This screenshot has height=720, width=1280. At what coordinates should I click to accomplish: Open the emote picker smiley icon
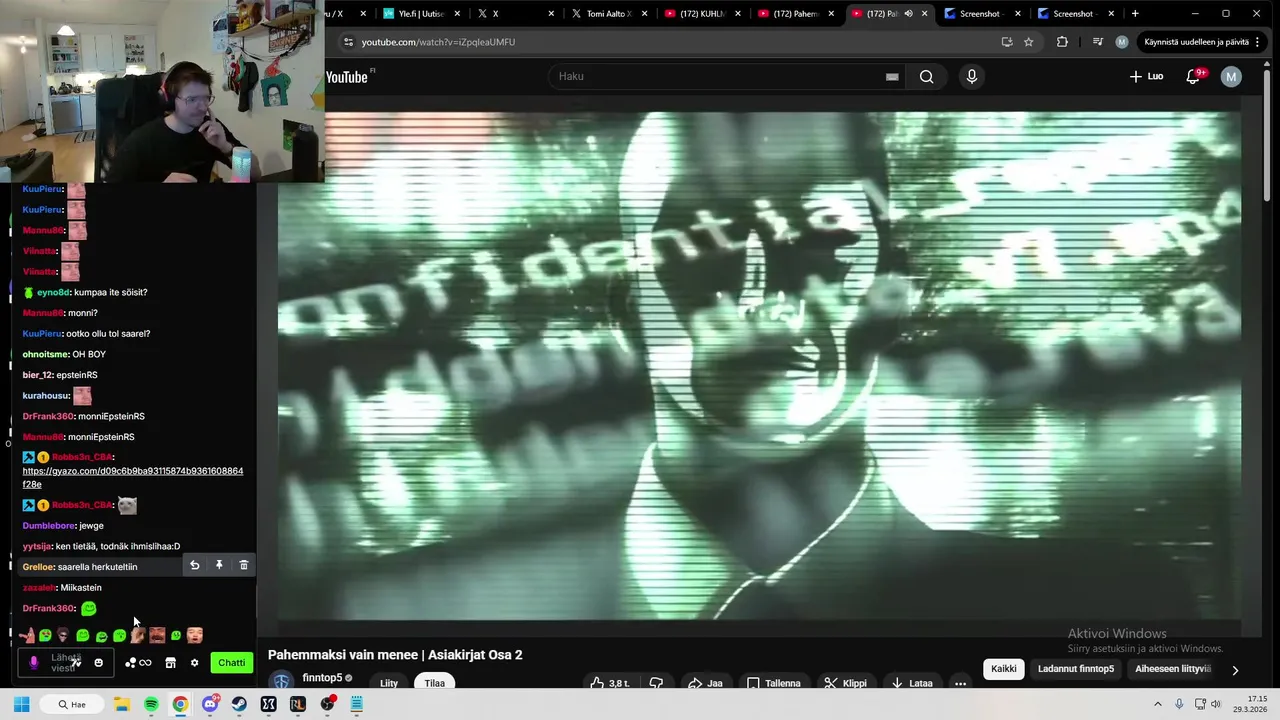[98, 663]
